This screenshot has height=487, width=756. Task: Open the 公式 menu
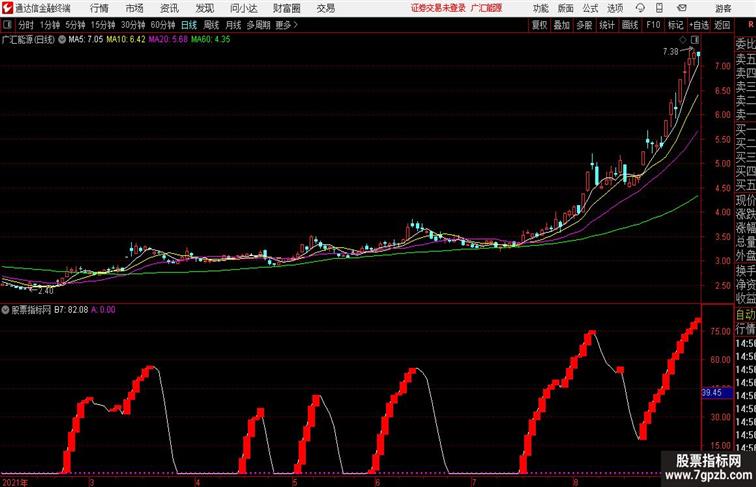pos(590,8)
